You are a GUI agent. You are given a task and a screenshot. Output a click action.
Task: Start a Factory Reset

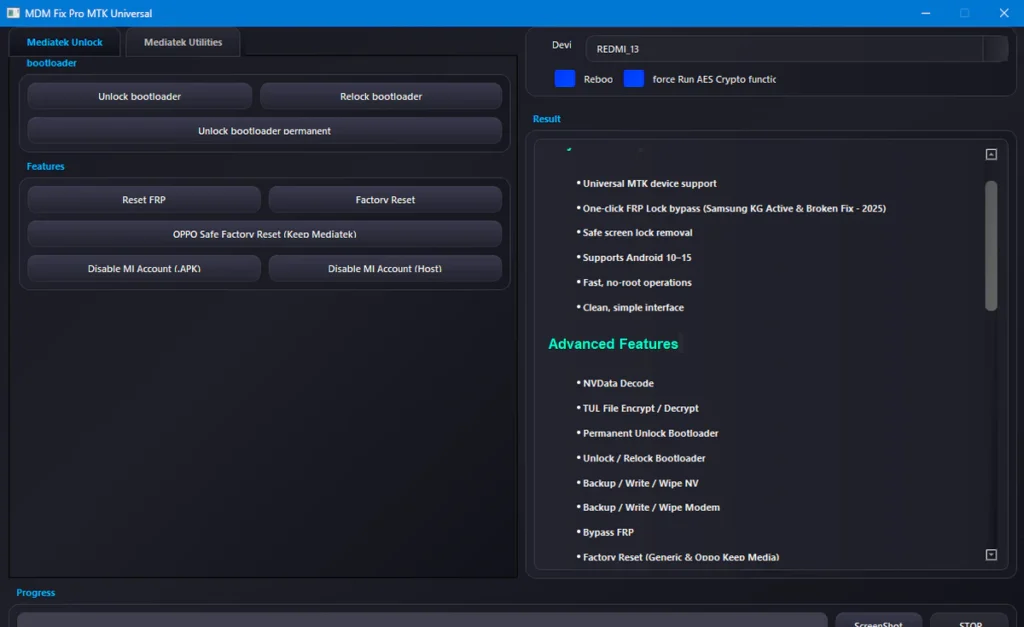pyautogui.click(x=385, y=200)
